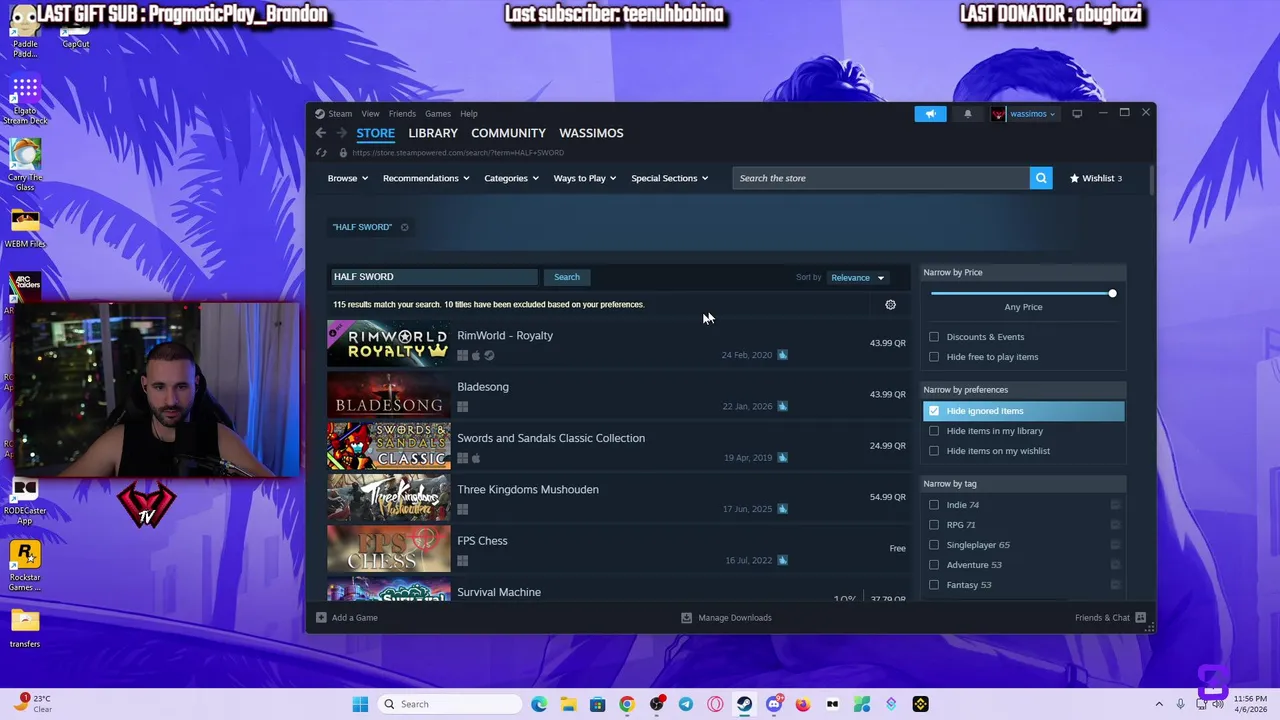Viewport: 1280px width, 720px height.
Task: Switch to the COMMUNITY tab
Action: 508,133
